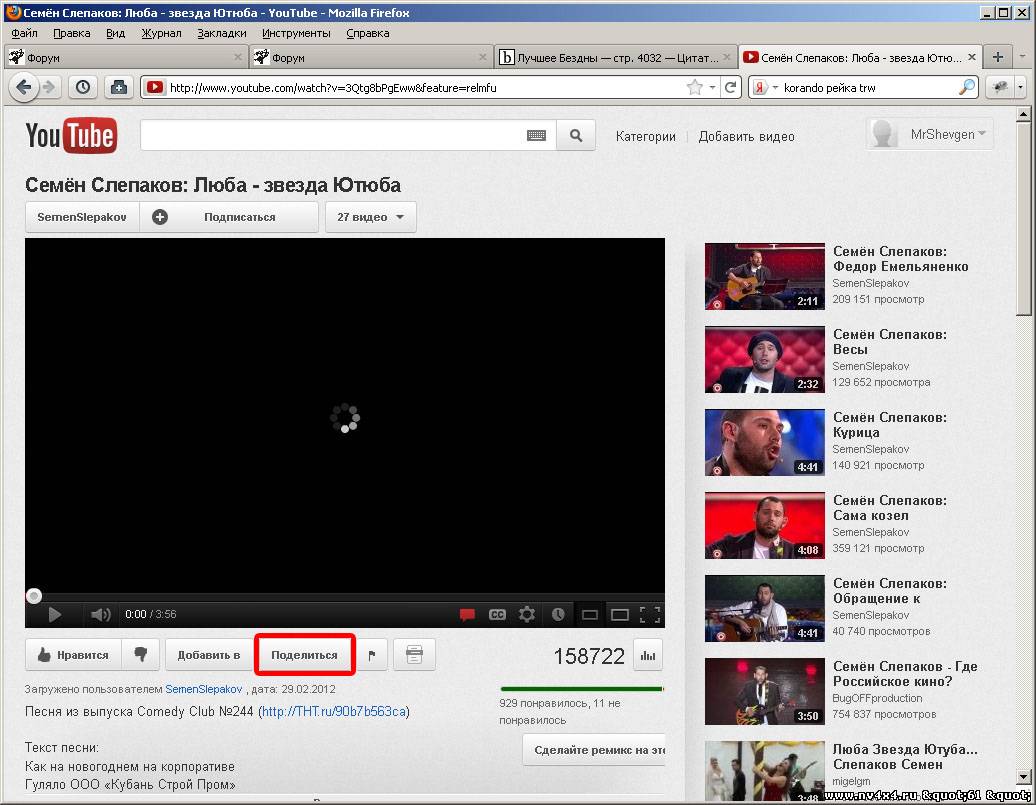This screenshot has height=805, width=1036.
Task: Click the reload page icon in address bar
Action: [x=730, y=87]
